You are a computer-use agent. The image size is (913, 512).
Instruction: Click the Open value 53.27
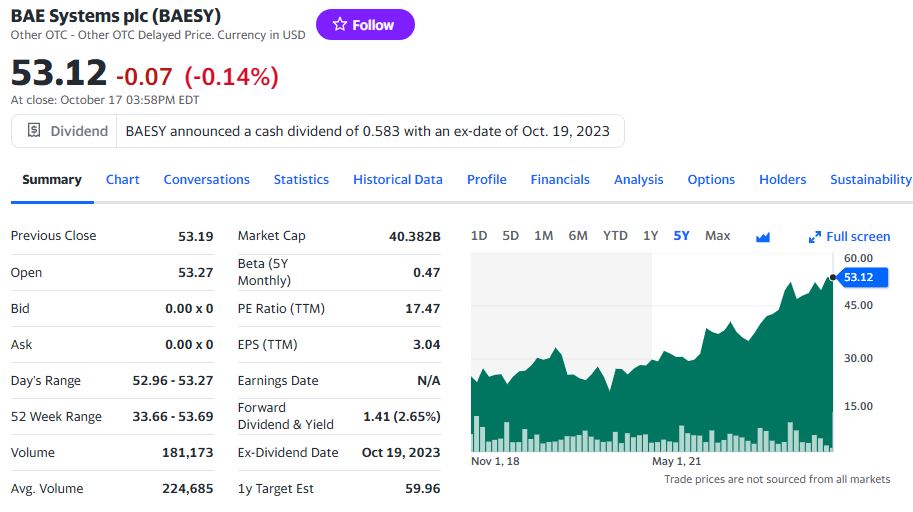(196, 273)
